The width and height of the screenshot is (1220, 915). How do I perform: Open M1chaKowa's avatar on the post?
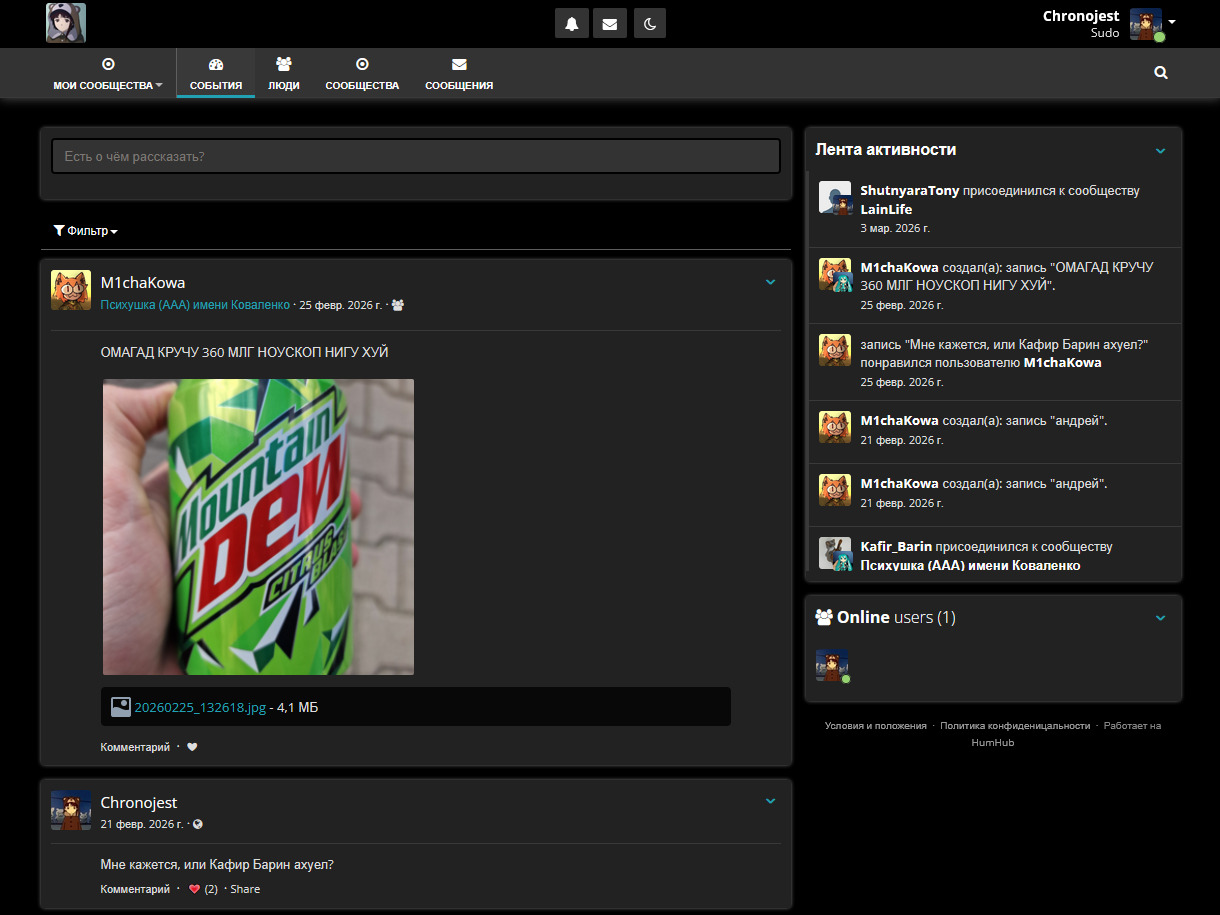(71, 290)
